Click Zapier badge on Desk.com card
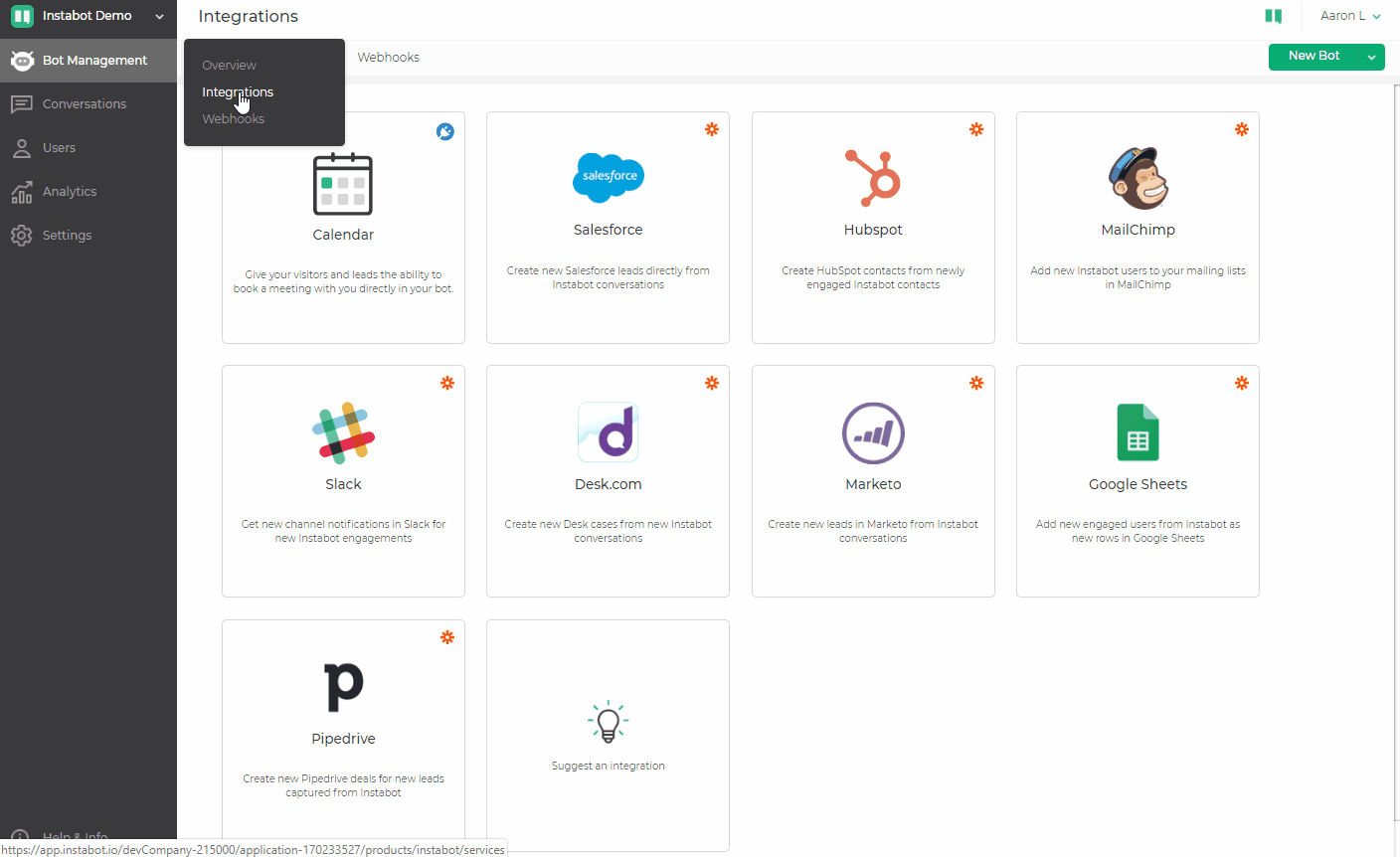 (x=712, y=383)
